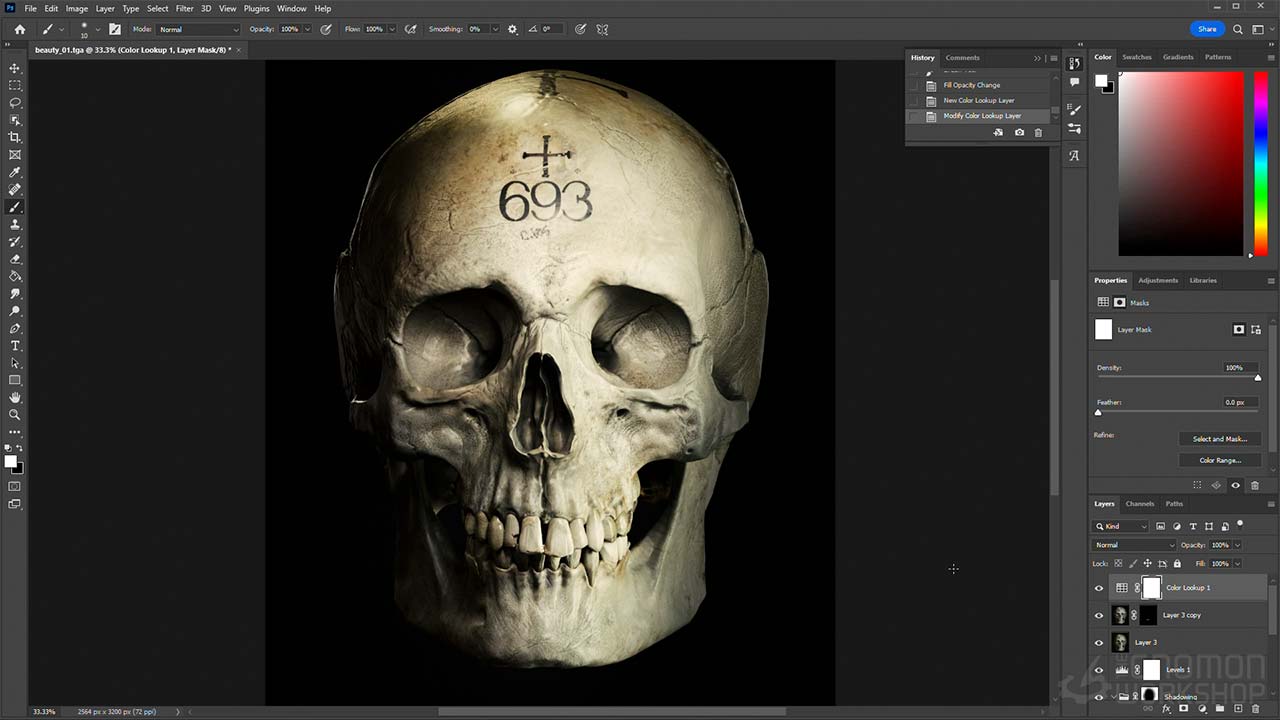Select the Move tool
The image size is (1280, 720).
(15, 68)
